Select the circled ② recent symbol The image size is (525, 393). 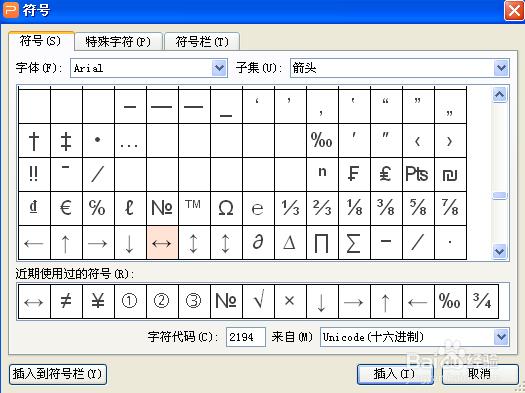(x=162, y=301)
